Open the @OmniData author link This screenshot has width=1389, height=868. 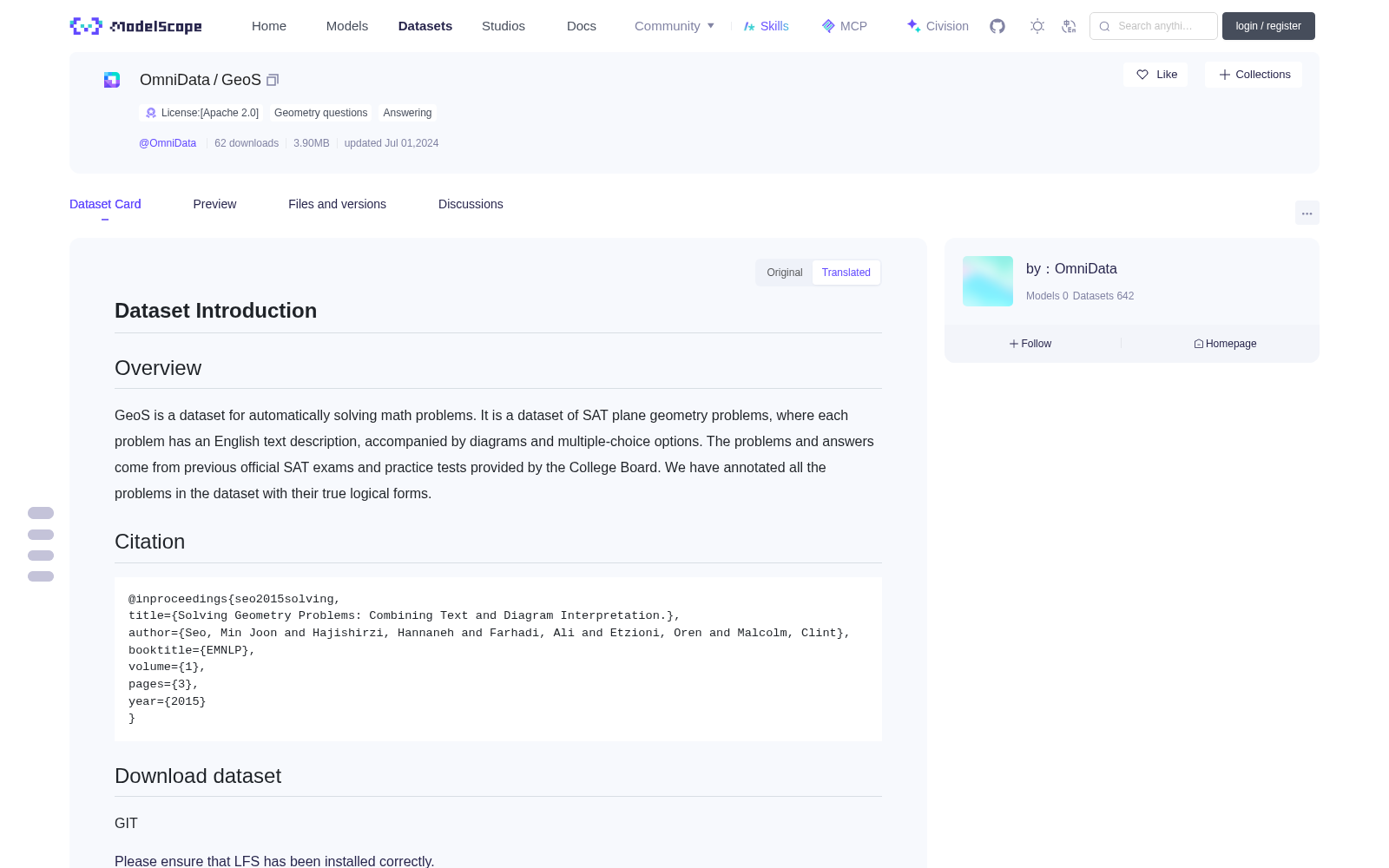(x=168, y=143)
